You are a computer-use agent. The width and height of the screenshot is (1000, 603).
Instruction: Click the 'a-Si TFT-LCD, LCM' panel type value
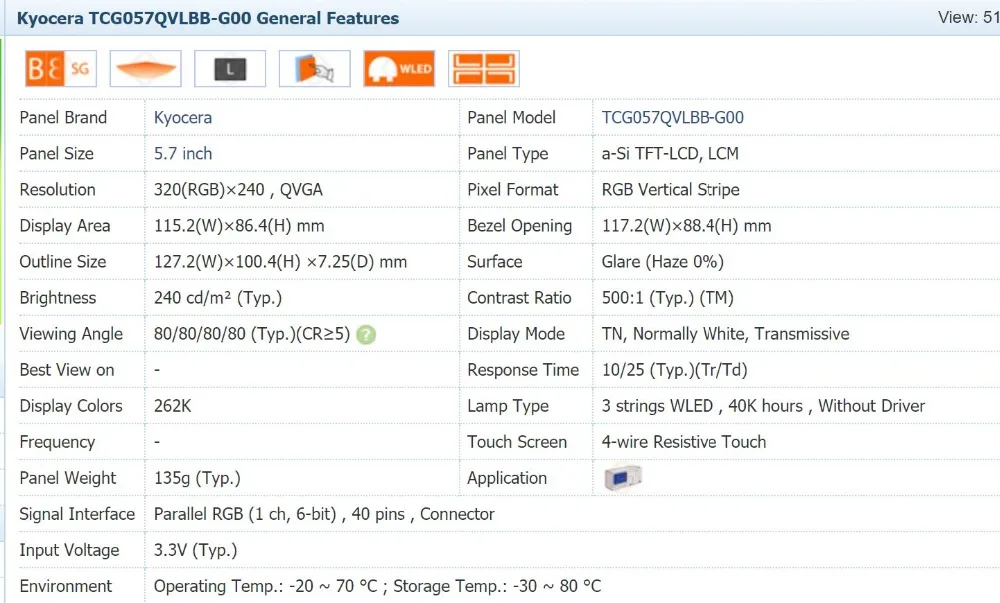pos(671,153)
